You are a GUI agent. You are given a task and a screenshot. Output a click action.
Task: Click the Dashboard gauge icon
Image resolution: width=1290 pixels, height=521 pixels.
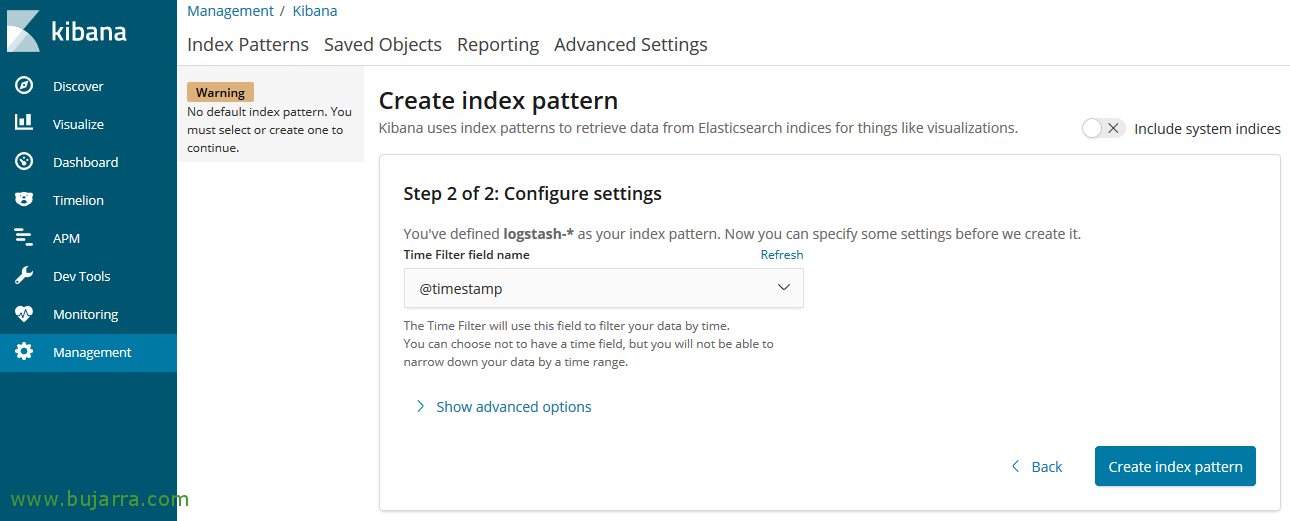pos(24,161)
